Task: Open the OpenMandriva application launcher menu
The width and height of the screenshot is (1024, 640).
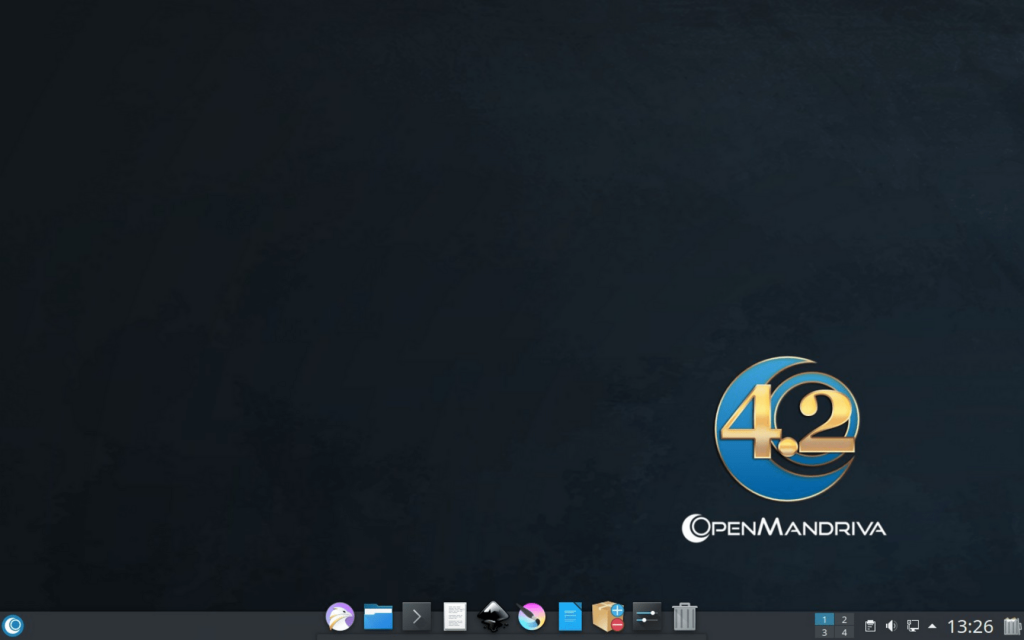Action: (12, 626)
